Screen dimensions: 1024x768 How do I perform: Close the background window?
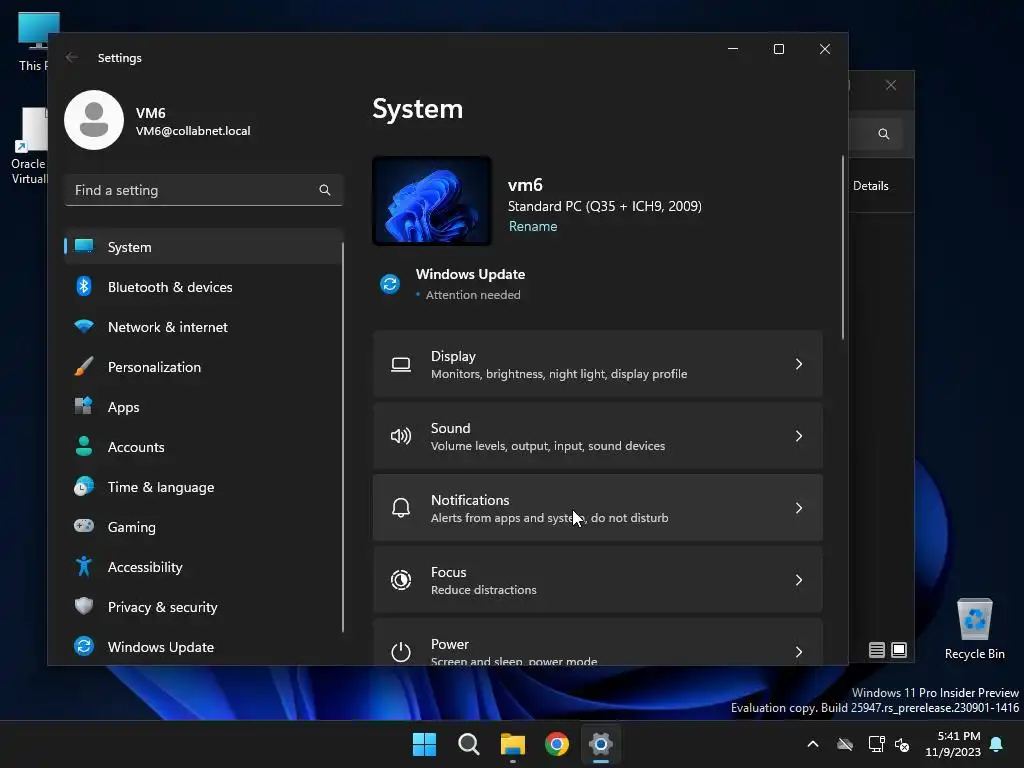point(891,85)
